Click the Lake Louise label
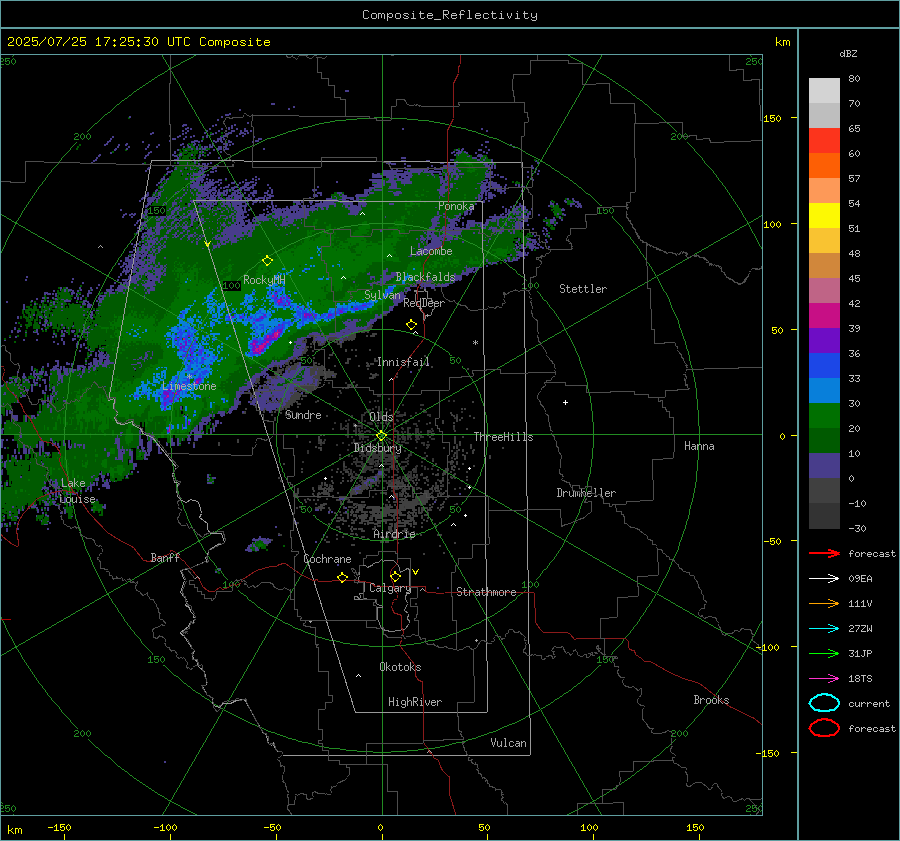The height and width of the screenshot is (841, 900). coord(77,491)
